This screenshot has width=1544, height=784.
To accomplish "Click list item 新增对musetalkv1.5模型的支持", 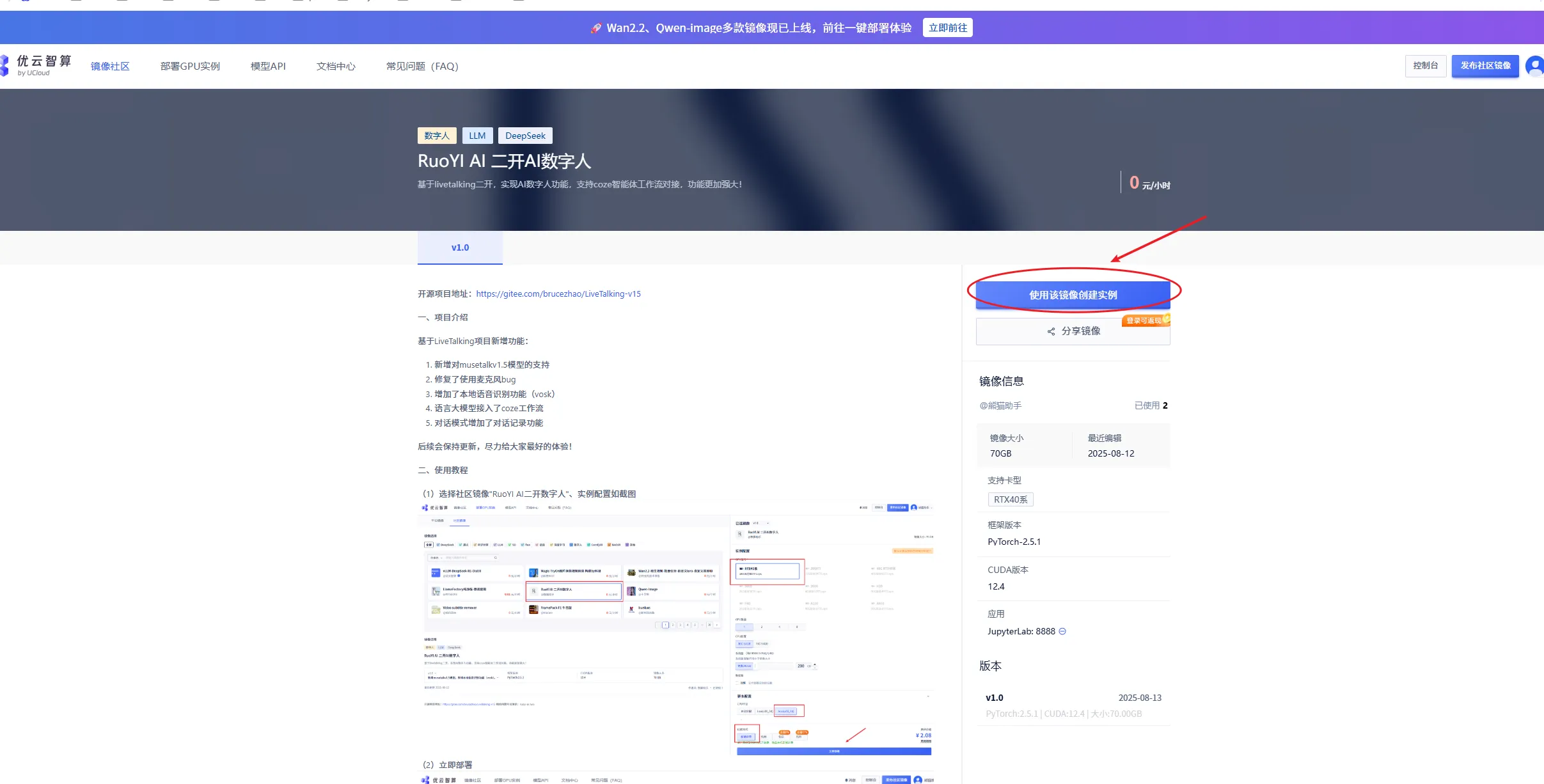I will pos(491,365).
